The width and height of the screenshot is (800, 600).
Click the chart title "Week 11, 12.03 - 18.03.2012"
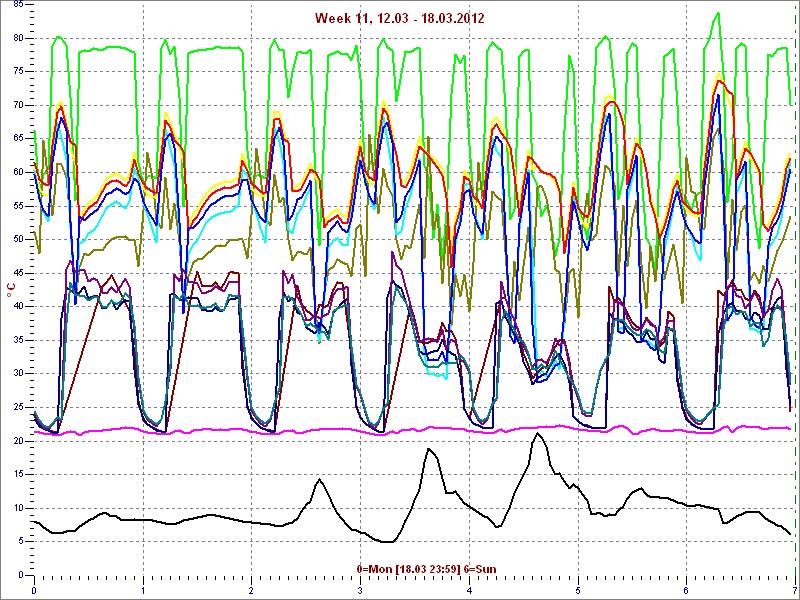(x=399, y=18)
